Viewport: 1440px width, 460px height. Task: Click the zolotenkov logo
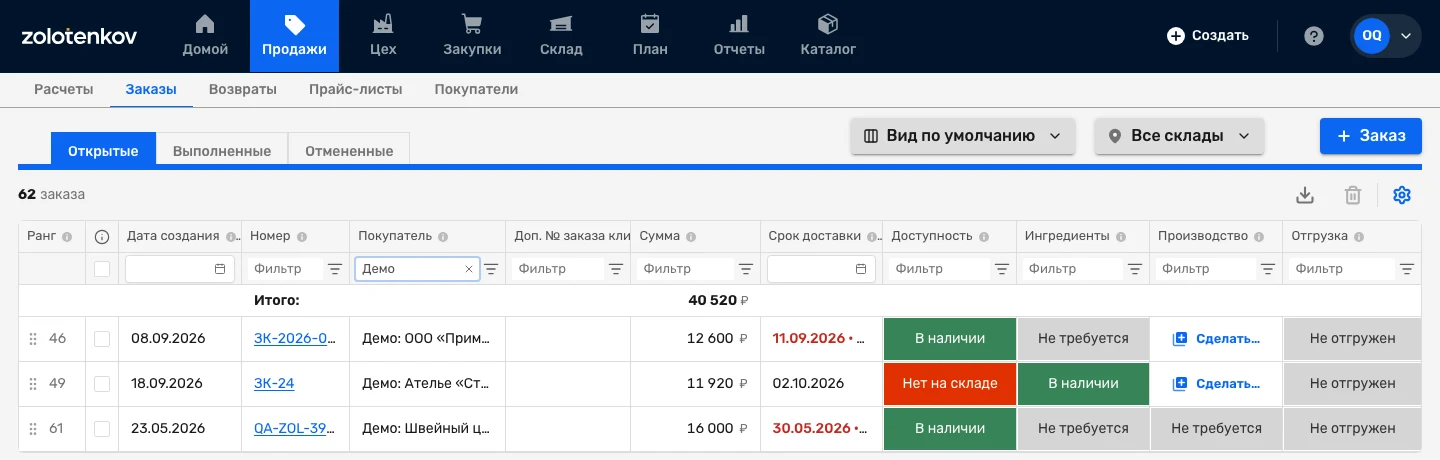pos(79,36)
